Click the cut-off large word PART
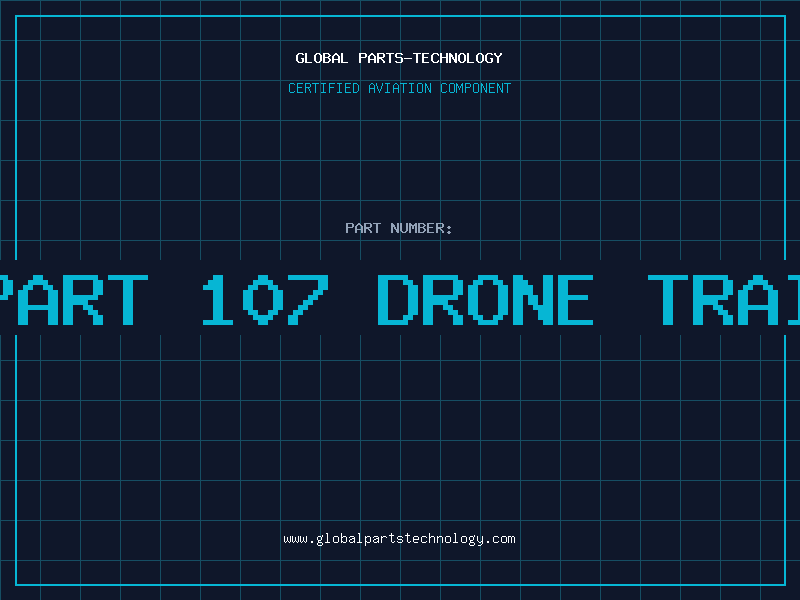 (74, 299)
